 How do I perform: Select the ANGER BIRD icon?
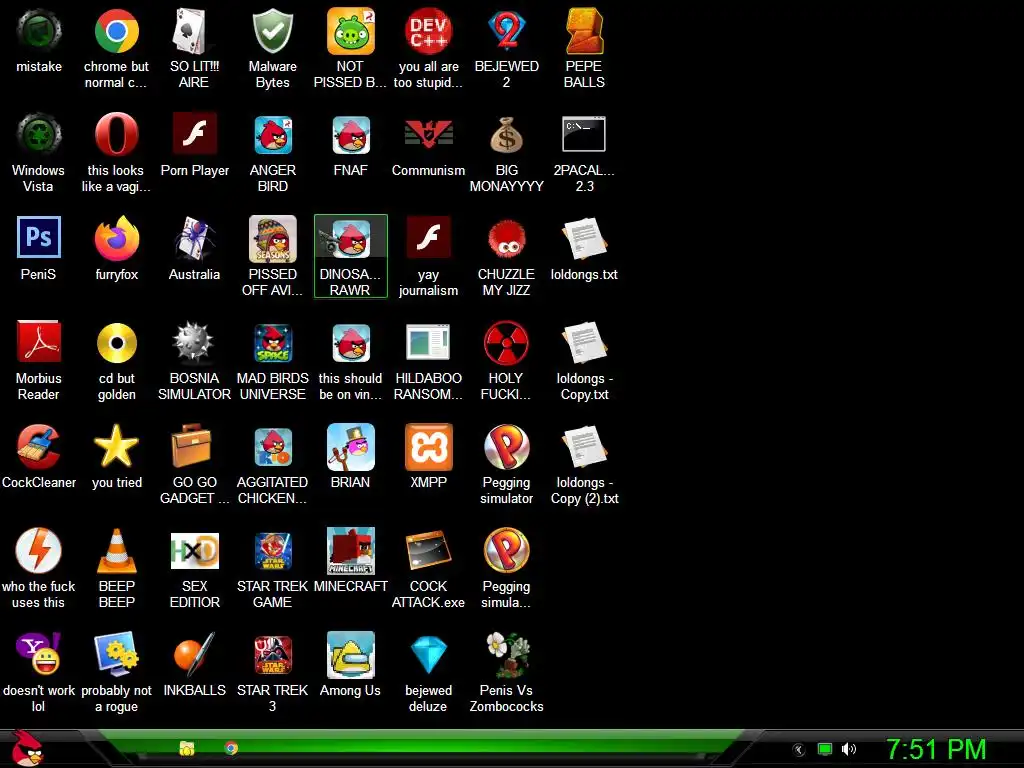click(272, 135)
